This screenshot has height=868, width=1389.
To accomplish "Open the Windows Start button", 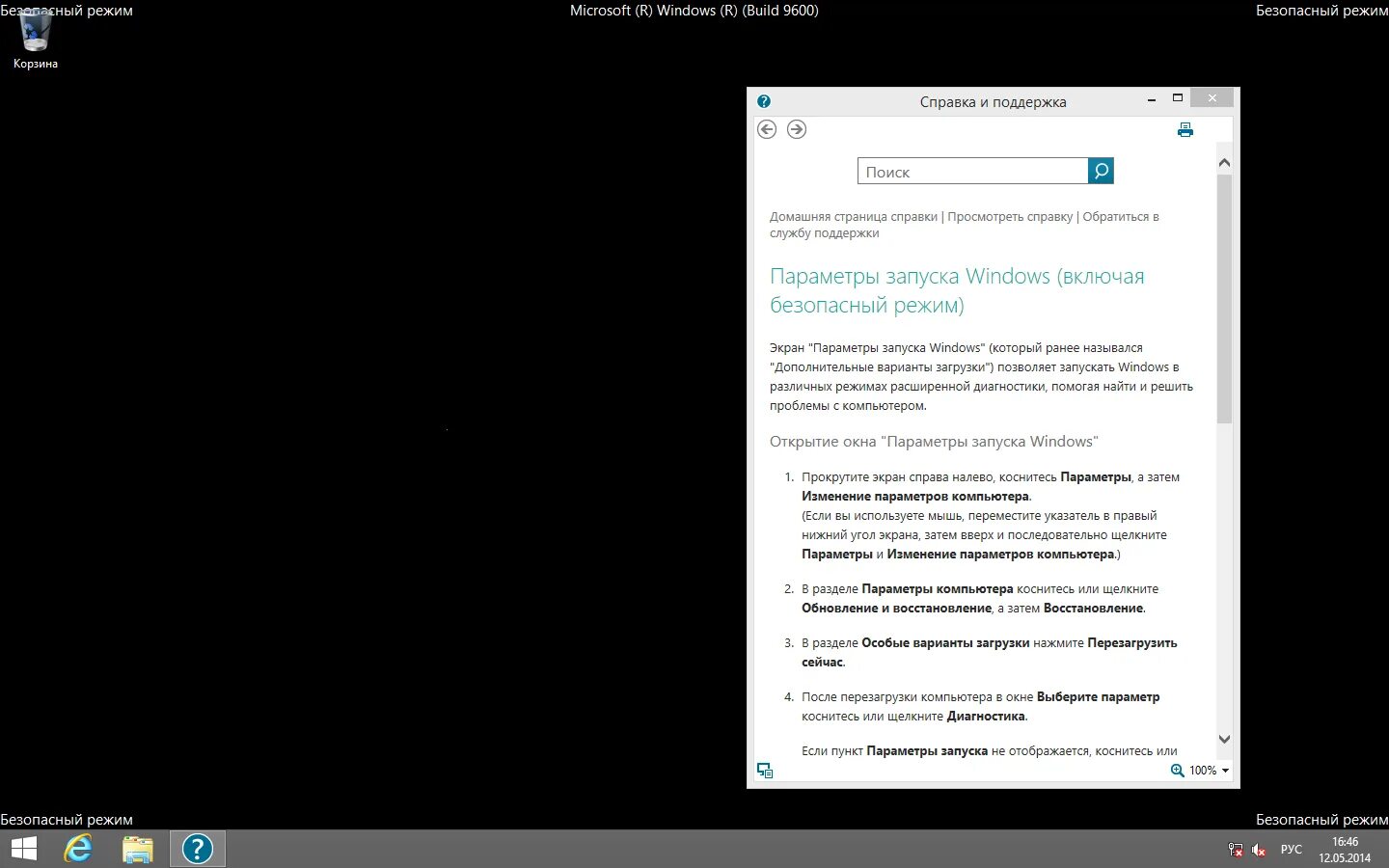I will [x=23, y=849].
